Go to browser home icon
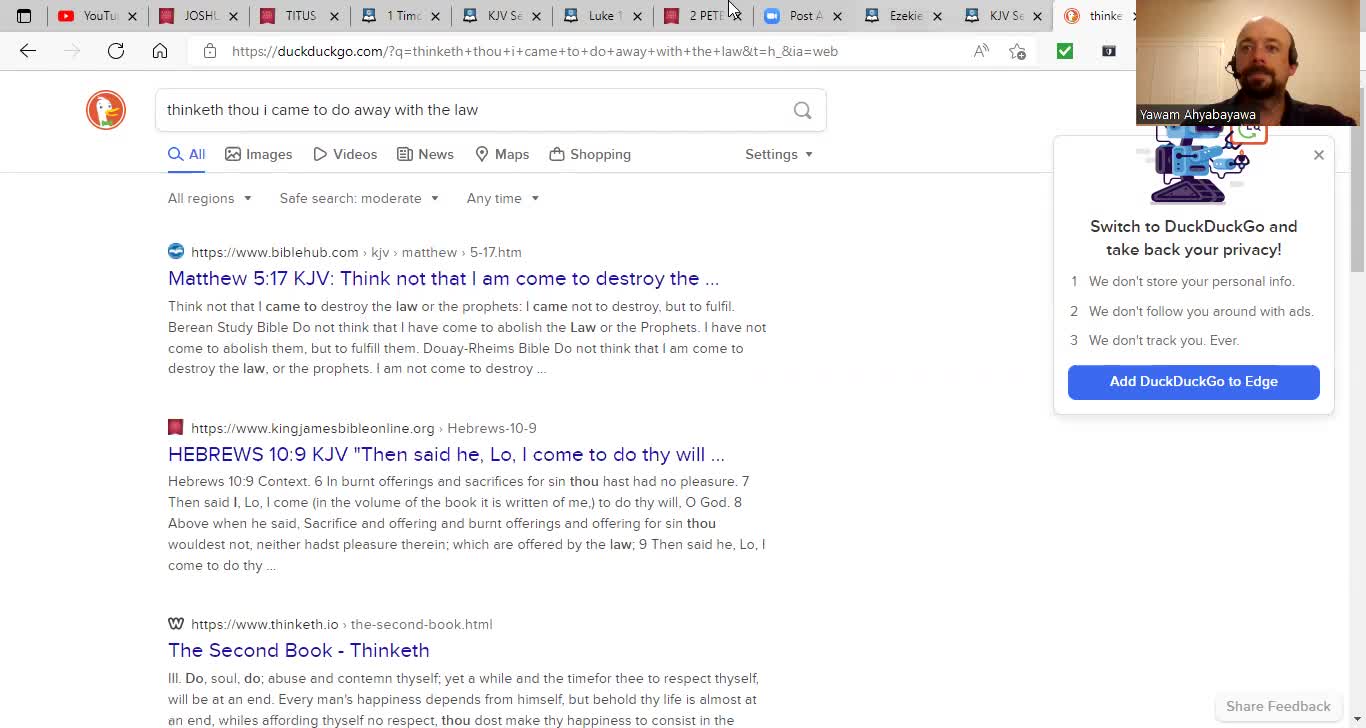Viewport: 1366px width, 728px height. tap(160, 51)
